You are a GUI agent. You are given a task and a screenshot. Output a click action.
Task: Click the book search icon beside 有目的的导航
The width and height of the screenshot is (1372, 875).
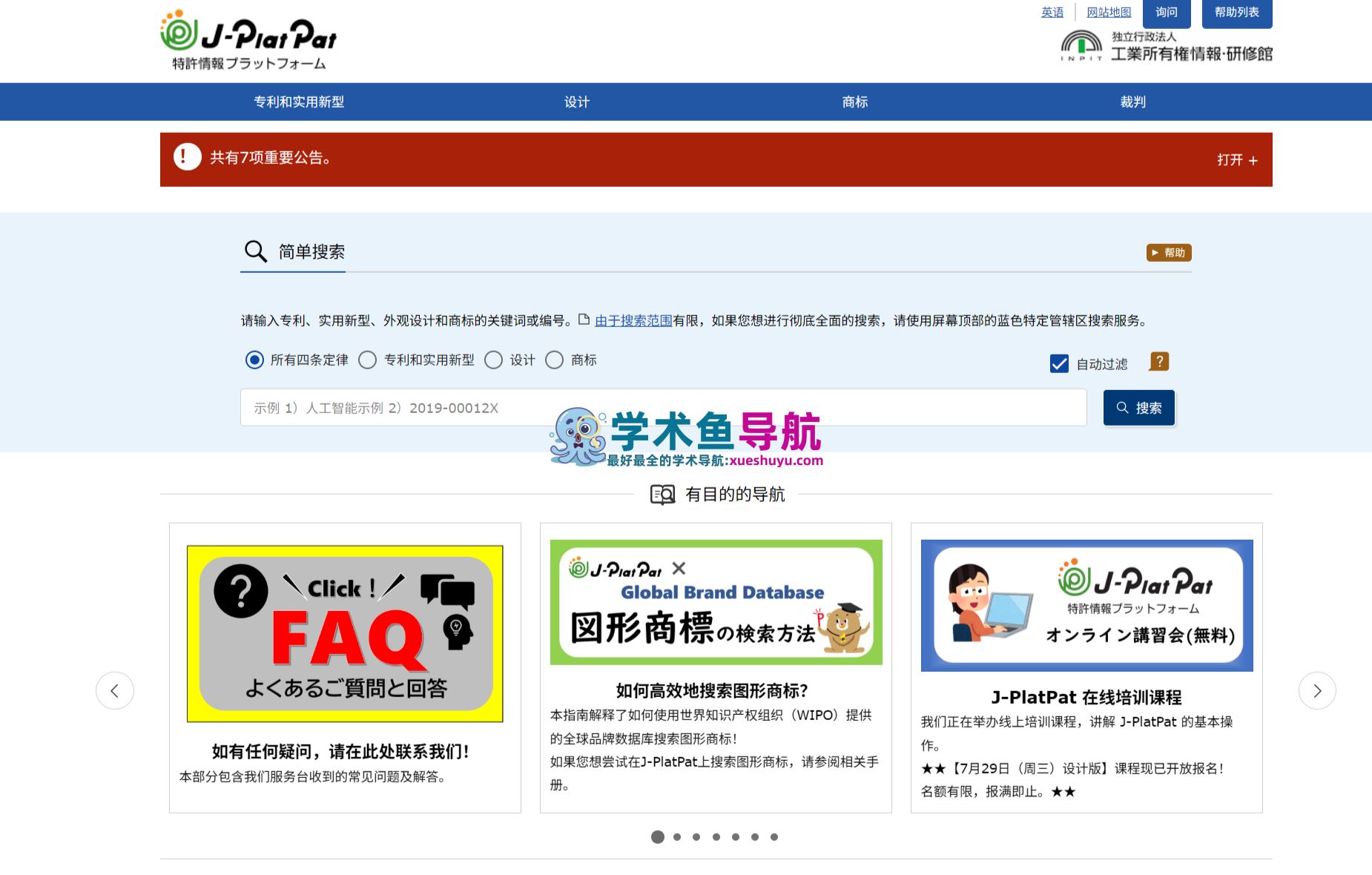click(662, 494)
